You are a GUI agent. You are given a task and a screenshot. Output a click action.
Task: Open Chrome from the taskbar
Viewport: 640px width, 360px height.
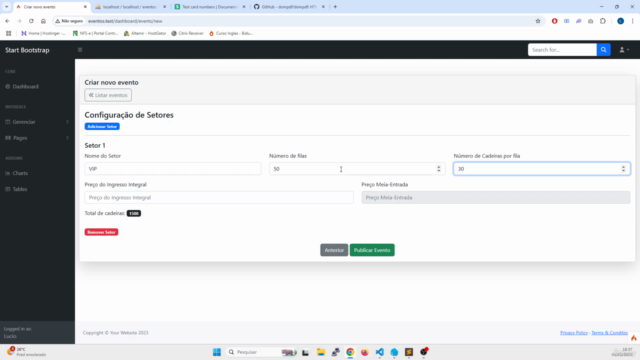[350, 352]
